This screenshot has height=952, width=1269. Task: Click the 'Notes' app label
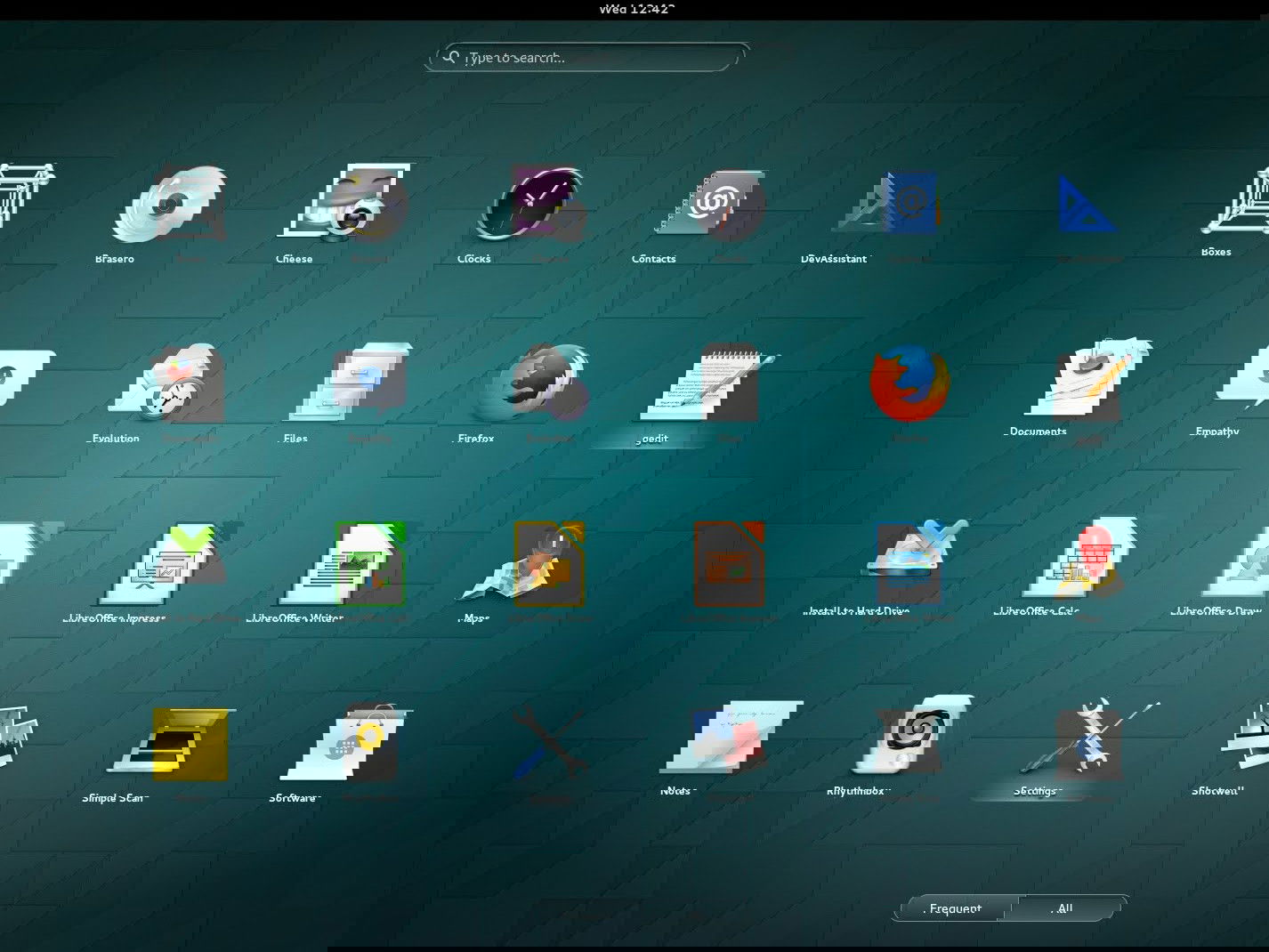tap(675, 791)
